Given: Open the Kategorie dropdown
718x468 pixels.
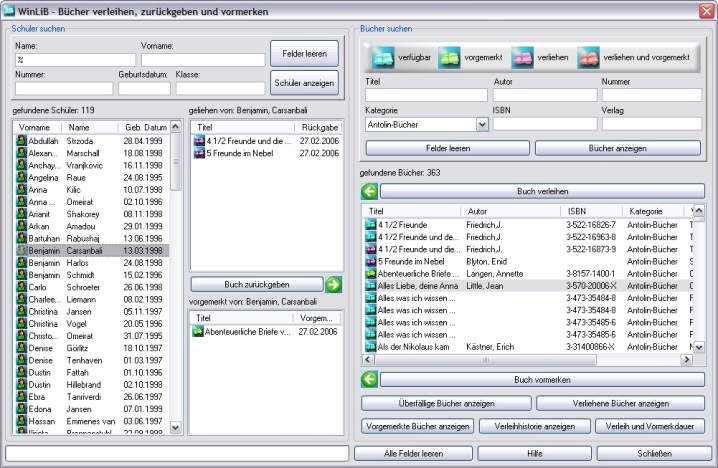Looking at the screenshot, I should (482, 124).
